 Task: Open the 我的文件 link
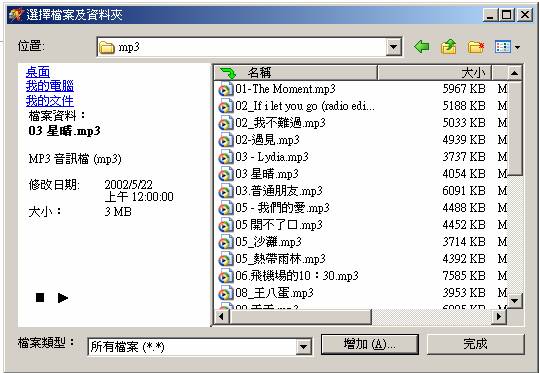point(50,101)
